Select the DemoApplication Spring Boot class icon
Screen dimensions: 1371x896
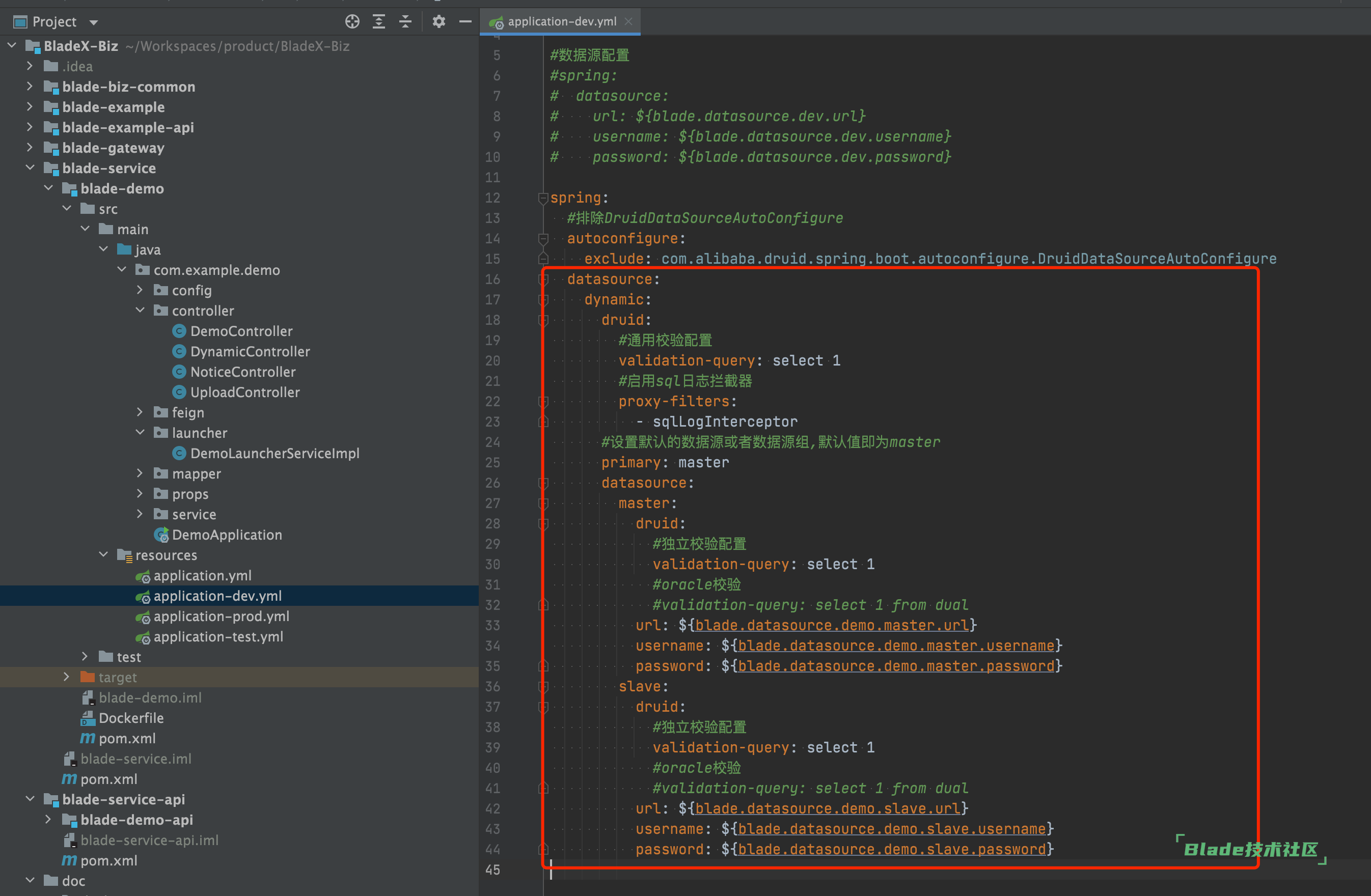click(161, 535)
